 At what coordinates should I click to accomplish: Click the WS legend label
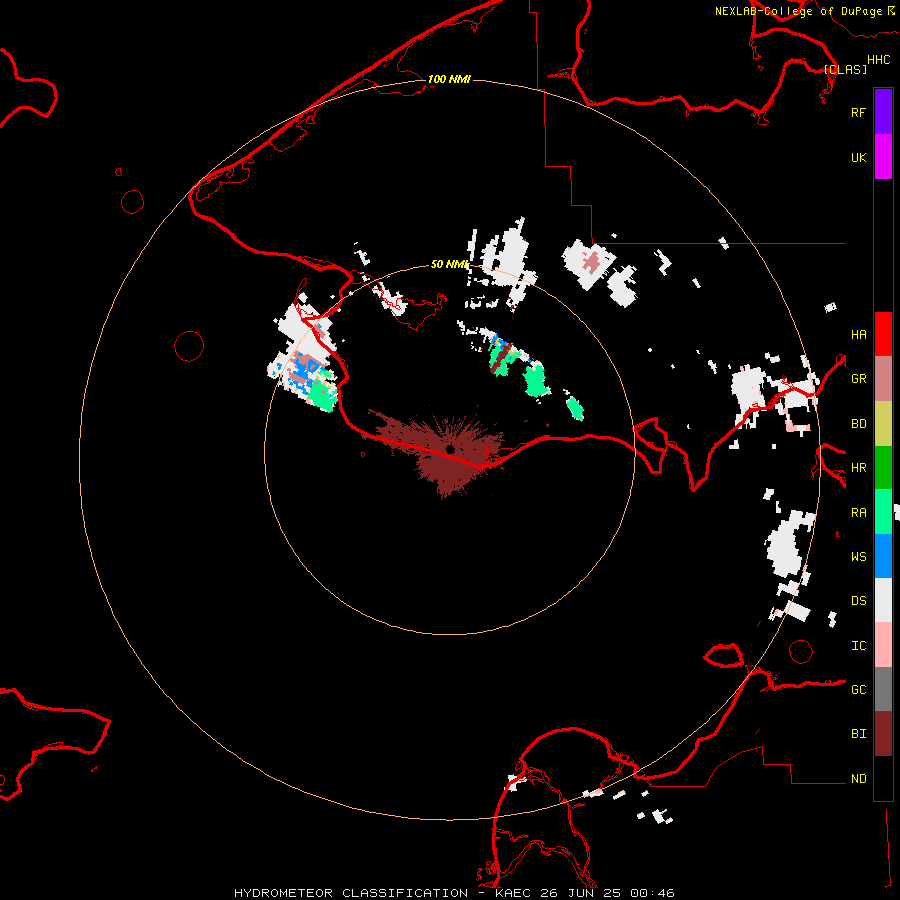pos(858,556)
